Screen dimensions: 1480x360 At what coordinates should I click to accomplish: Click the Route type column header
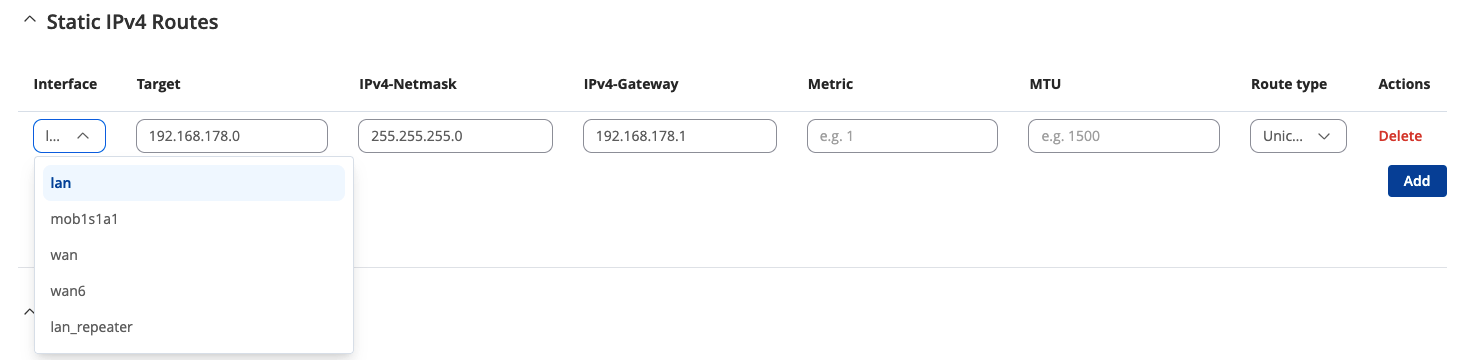1289,84
